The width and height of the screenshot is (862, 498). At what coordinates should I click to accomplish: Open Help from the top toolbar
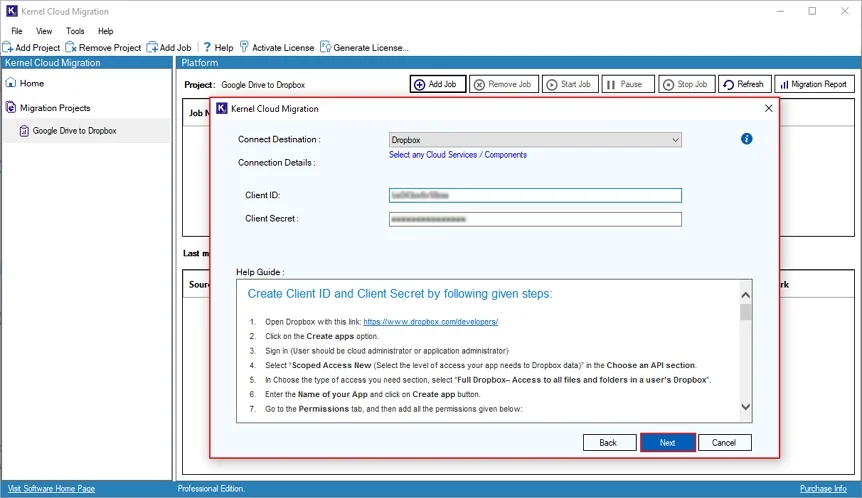click(218, 48)
